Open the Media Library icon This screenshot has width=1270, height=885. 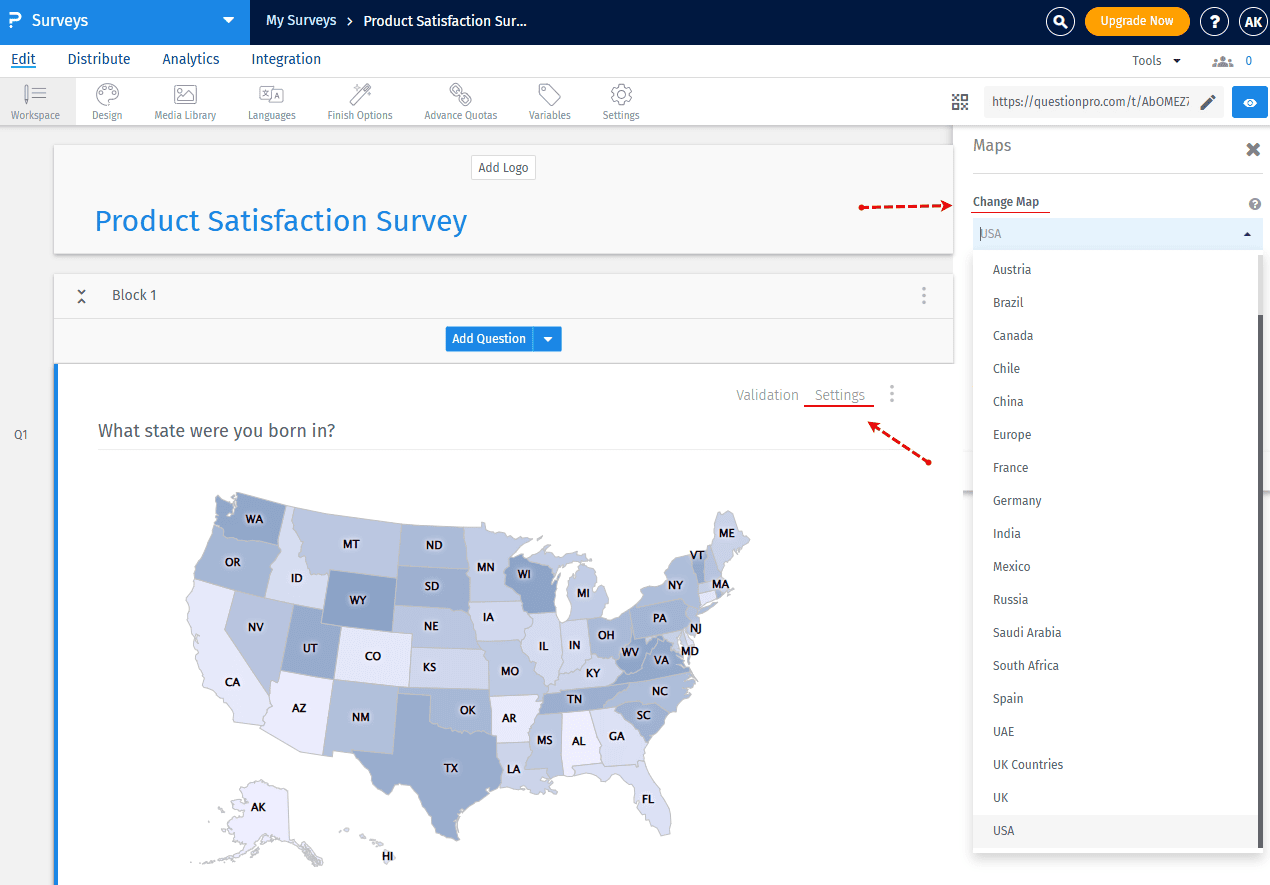click(x=184, y=100)
